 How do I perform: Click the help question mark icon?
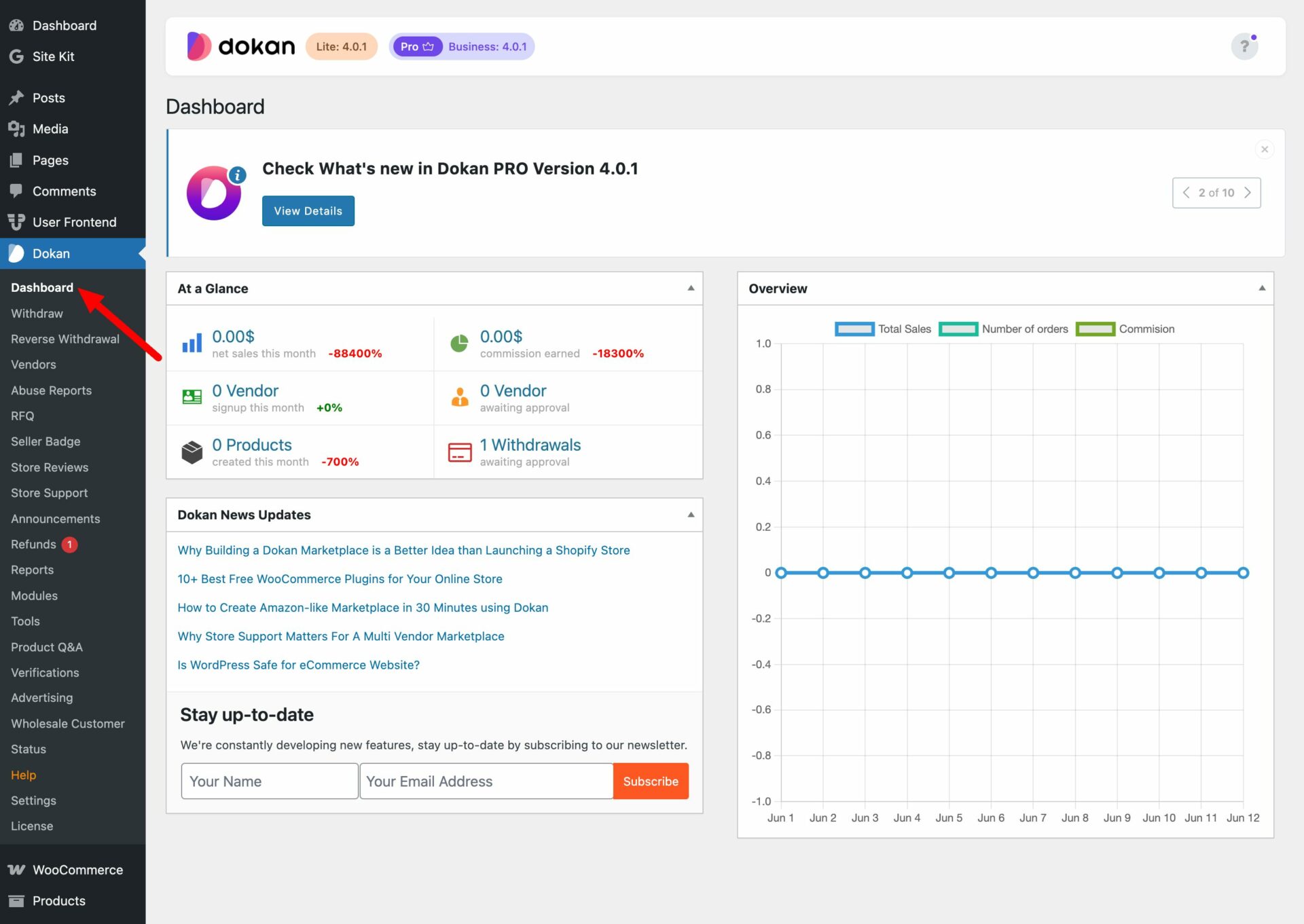pos(1244,46)
